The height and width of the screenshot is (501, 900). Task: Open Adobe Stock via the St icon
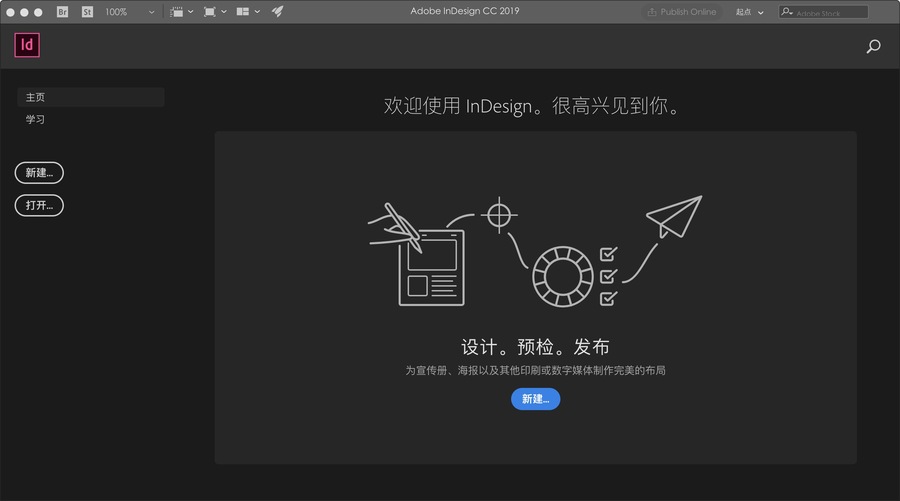87,11
